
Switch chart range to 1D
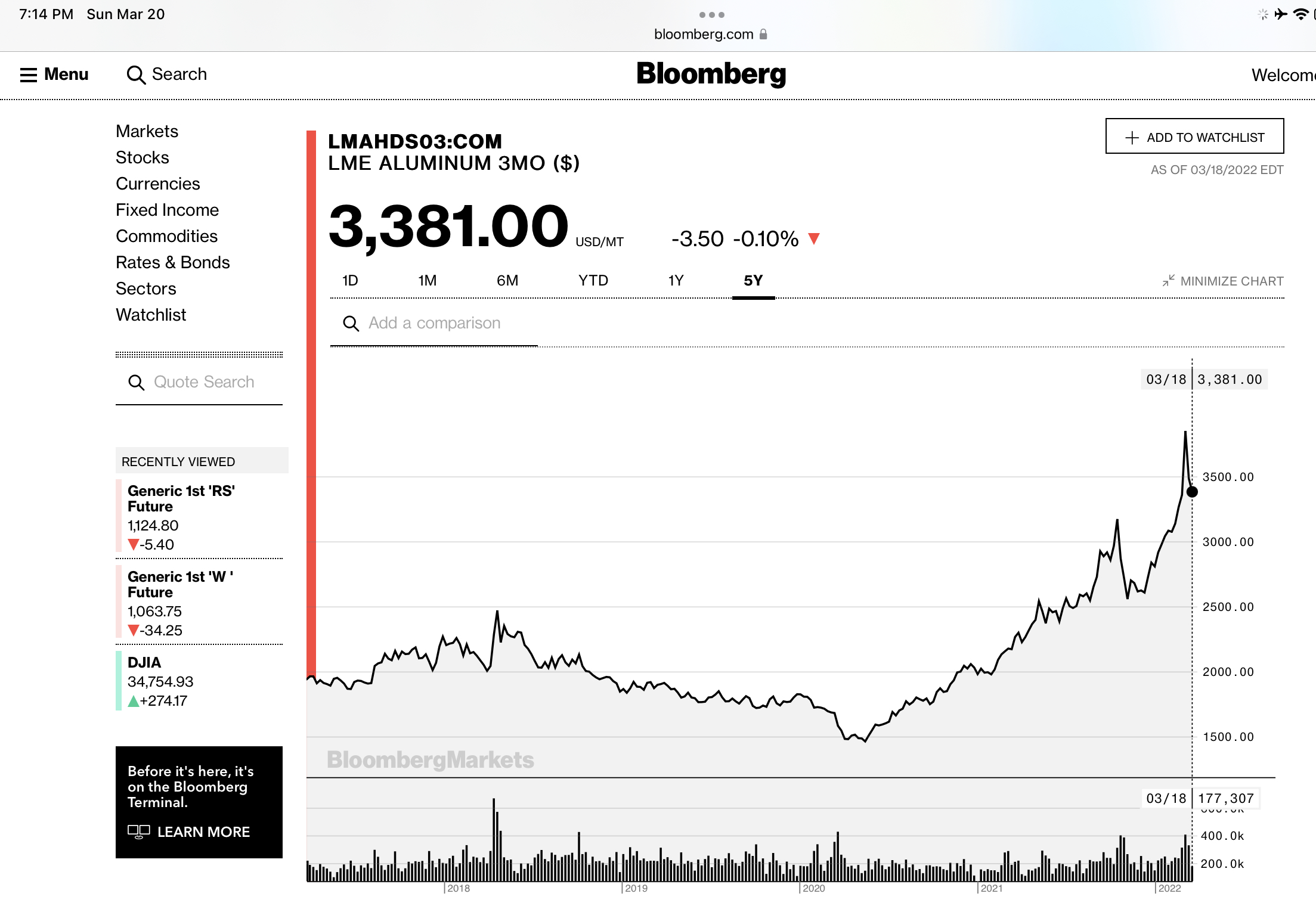[x=350, y=281]
